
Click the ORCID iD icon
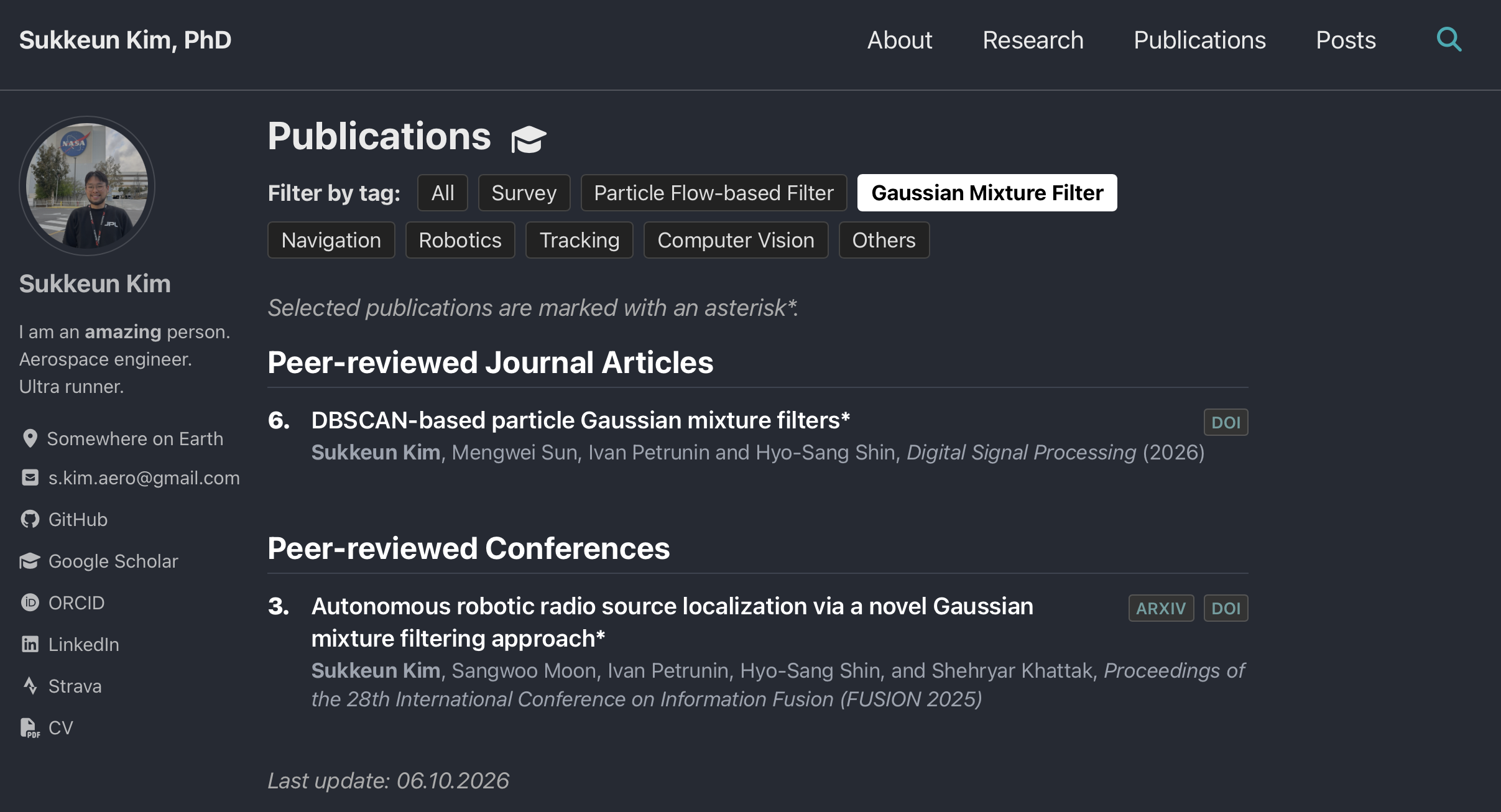pos(30,602)
